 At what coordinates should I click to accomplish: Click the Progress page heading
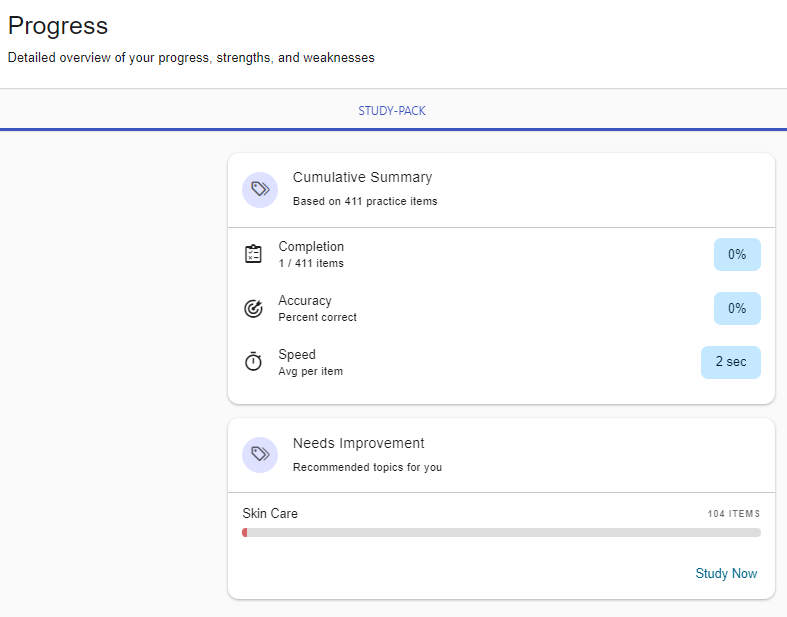click(58, 26)
